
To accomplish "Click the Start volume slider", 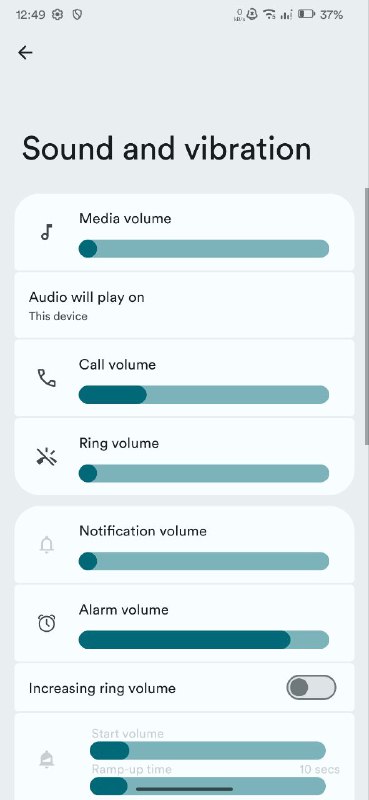I will click(x=208, y=751).
